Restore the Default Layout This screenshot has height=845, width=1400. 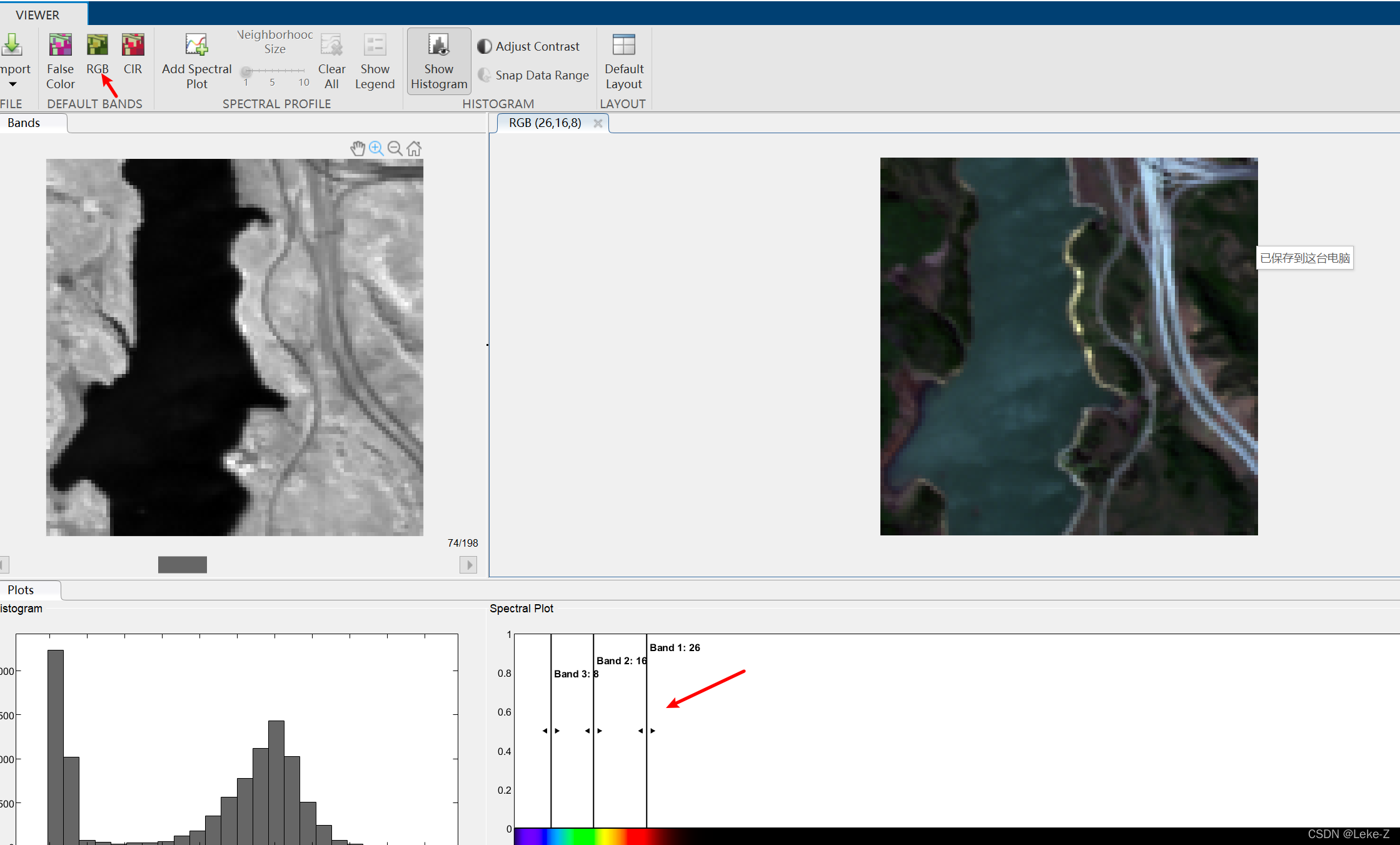coord(623,61)
